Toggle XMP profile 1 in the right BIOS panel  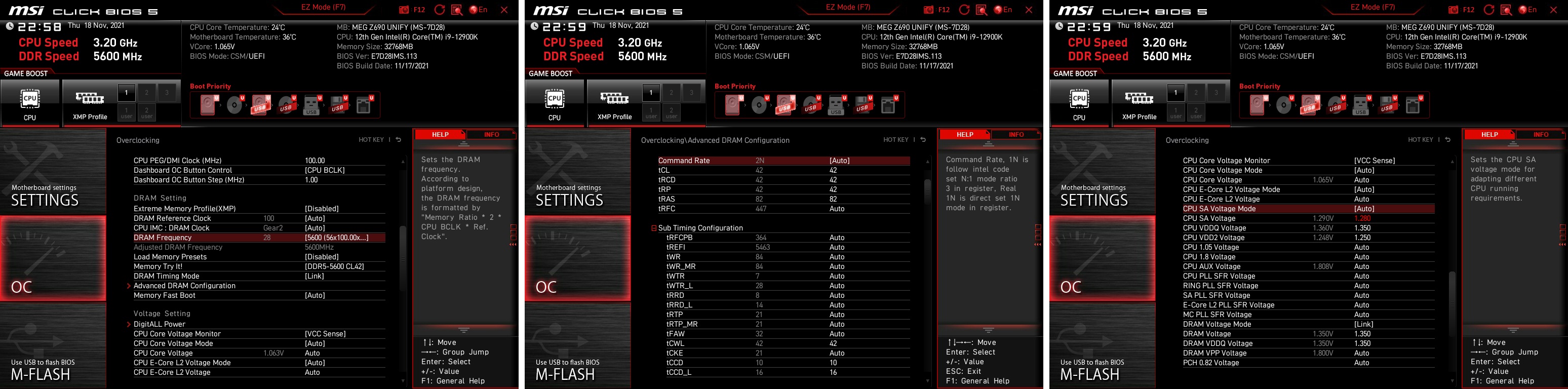pyautogui.click(x=1176, y=93)
